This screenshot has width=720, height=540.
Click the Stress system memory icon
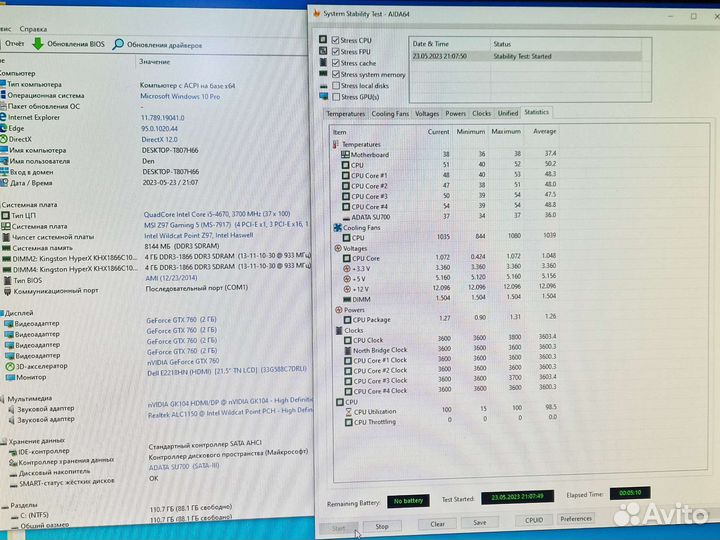(x=323, y=73)
